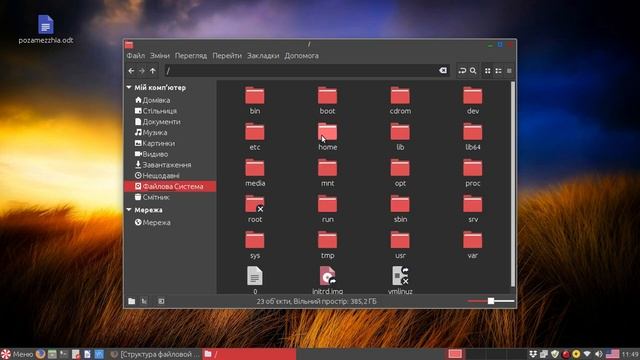Toggle location entry button in toolbar
Screen dimensions: 640x360
[x=462, y=71]
